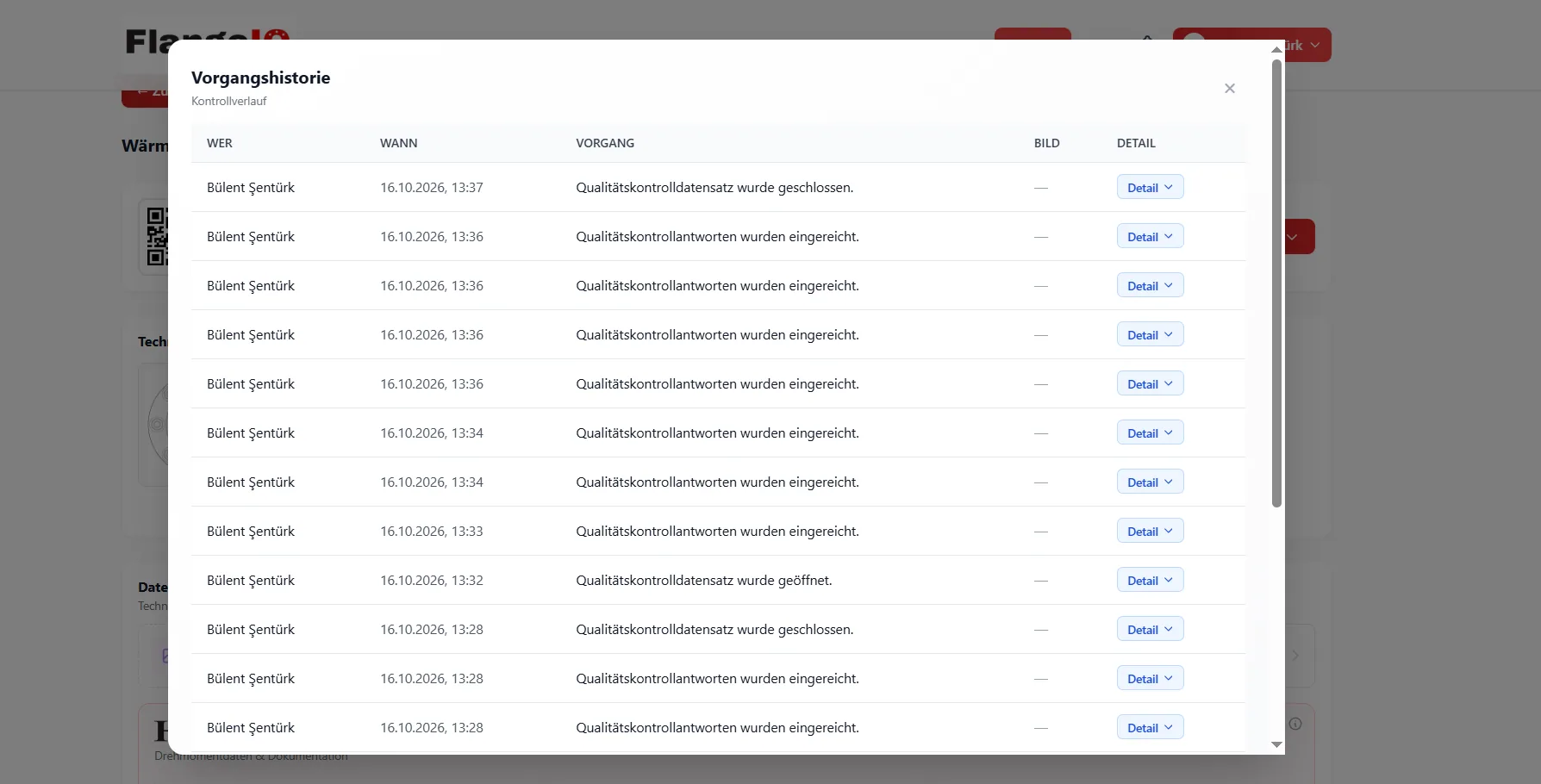Click the info icon on the background page

coord(1295,724)
